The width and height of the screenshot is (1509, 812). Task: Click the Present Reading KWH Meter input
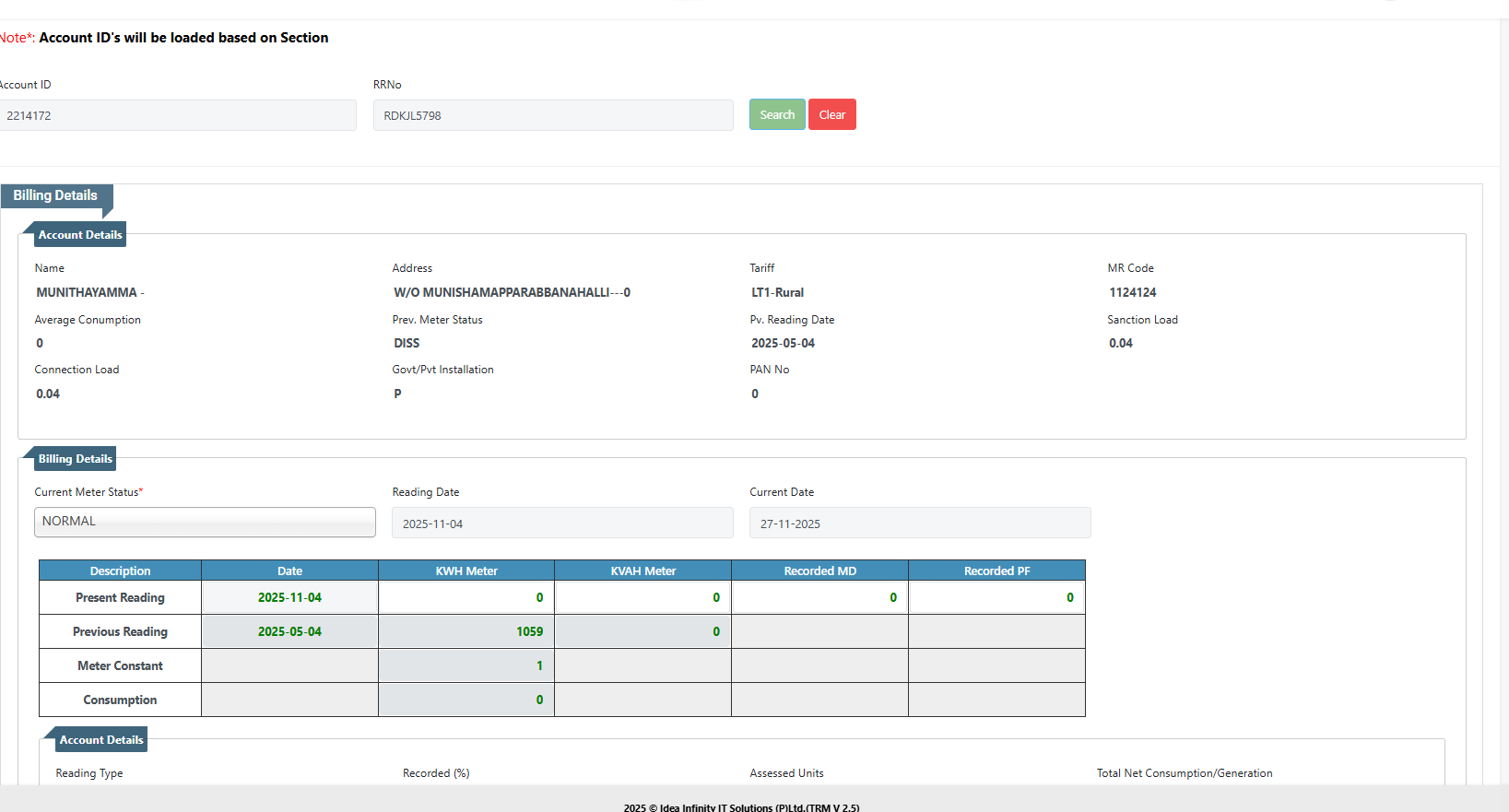466,597
